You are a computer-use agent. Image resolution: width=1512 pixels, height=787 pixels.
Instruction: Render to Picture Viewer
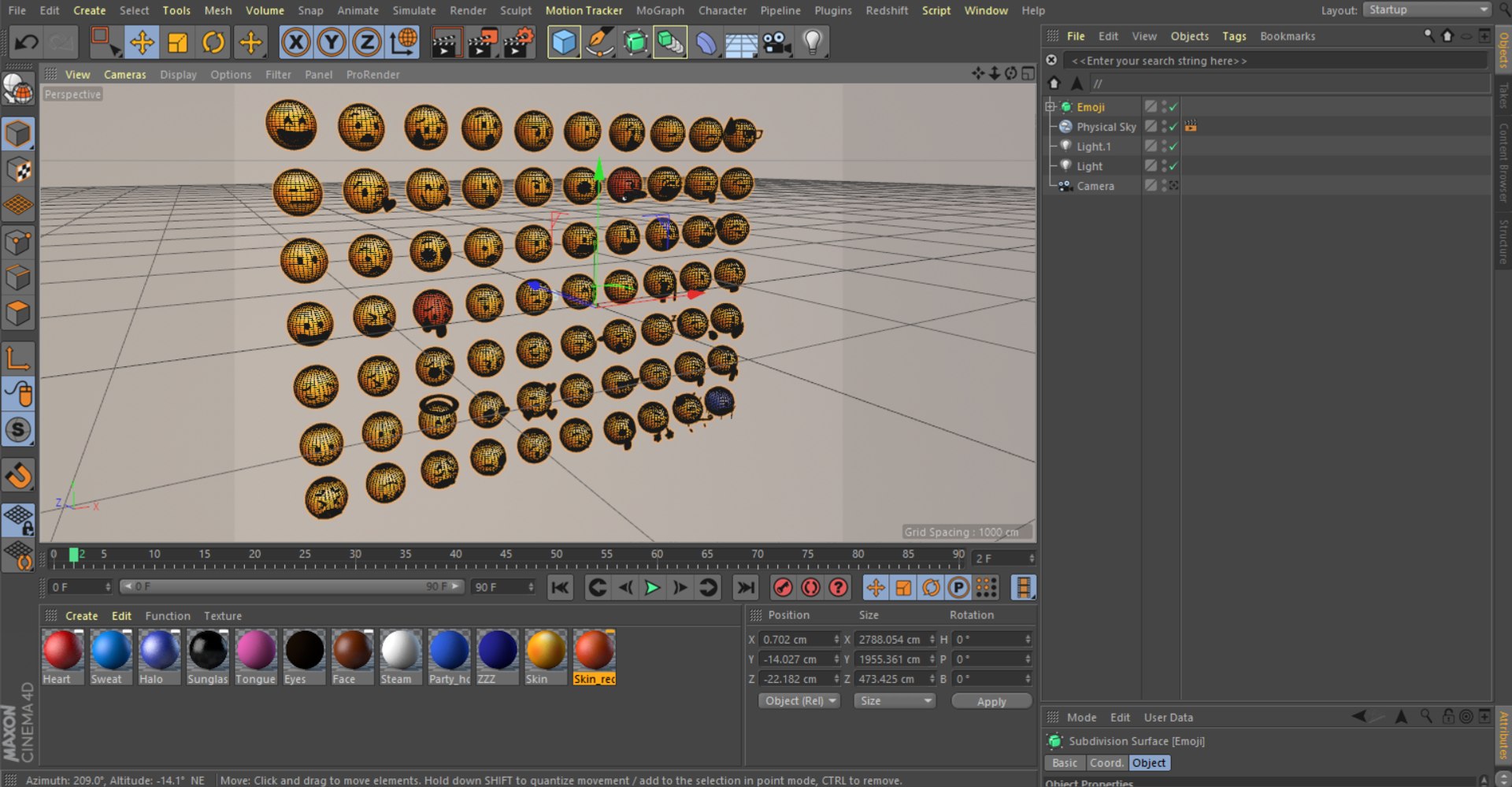(x=482, y=43)
